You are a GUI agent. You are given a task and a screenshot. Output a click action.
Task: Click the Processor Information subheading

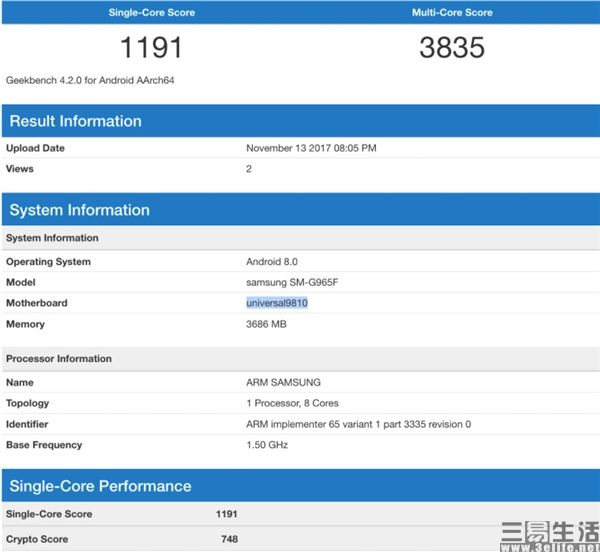click(x=59, y=359)
